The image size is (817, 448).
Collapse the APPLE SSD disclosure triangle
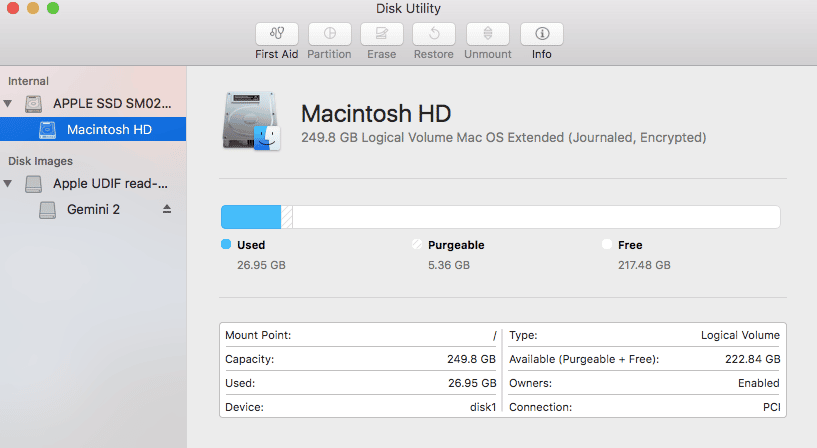click(x=8, y=103)
